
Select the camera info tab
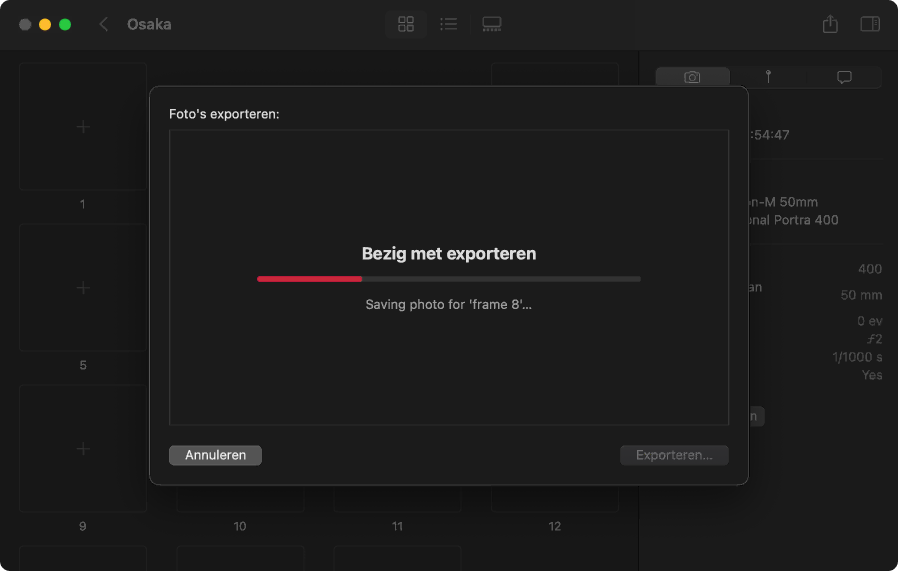click(692, 77)
